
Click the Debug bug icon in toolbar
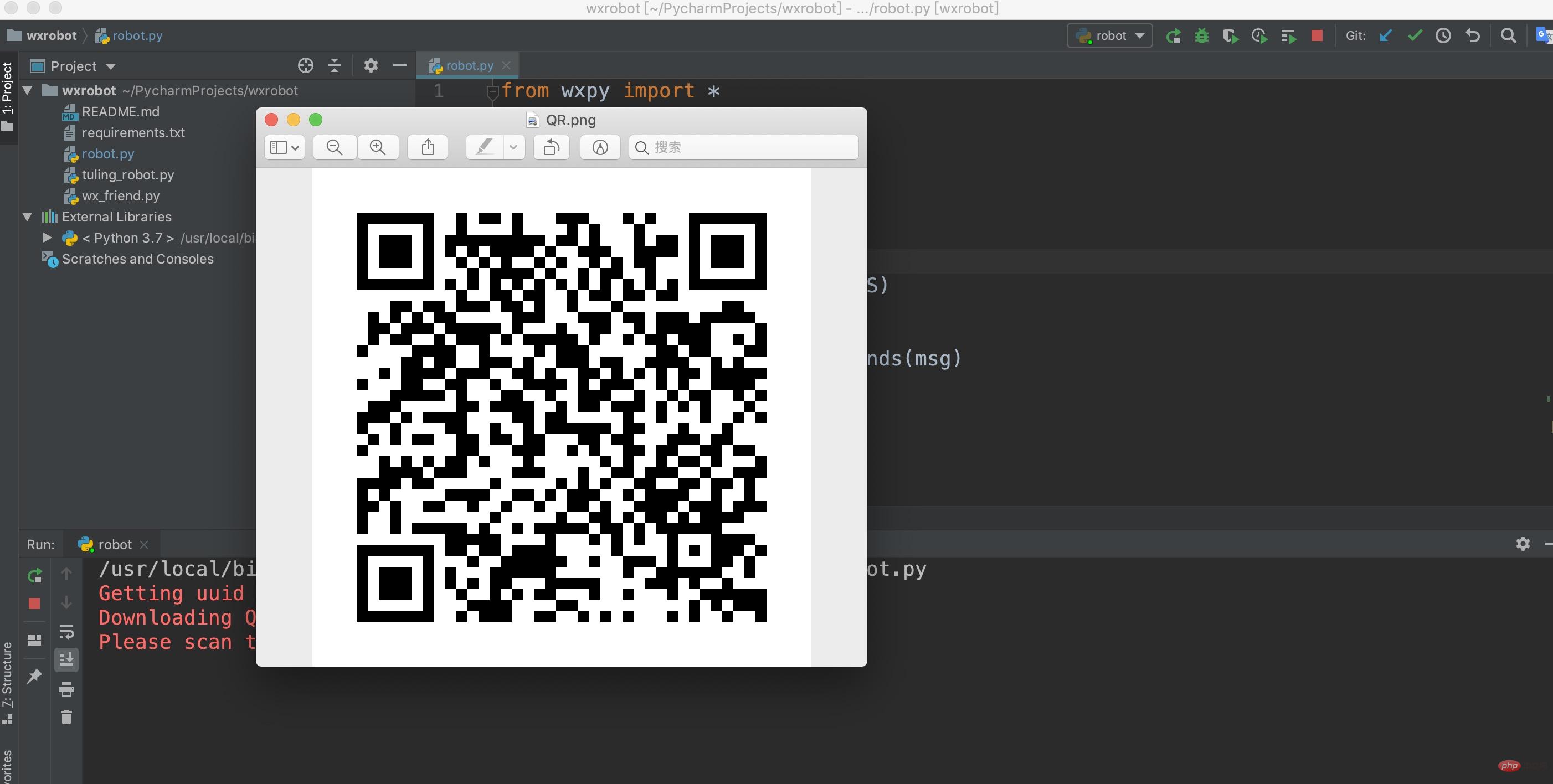coord(1201,36)
